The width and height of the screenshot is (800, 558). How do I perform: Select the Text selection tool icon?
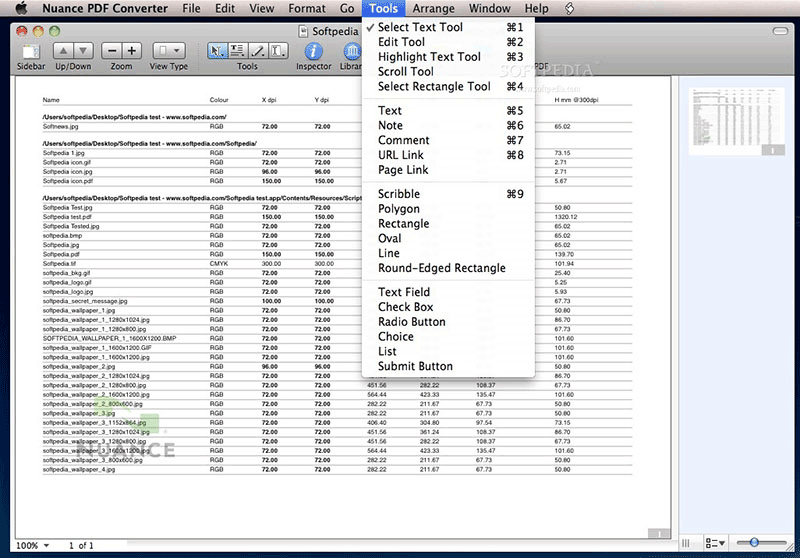click(217, 50)
